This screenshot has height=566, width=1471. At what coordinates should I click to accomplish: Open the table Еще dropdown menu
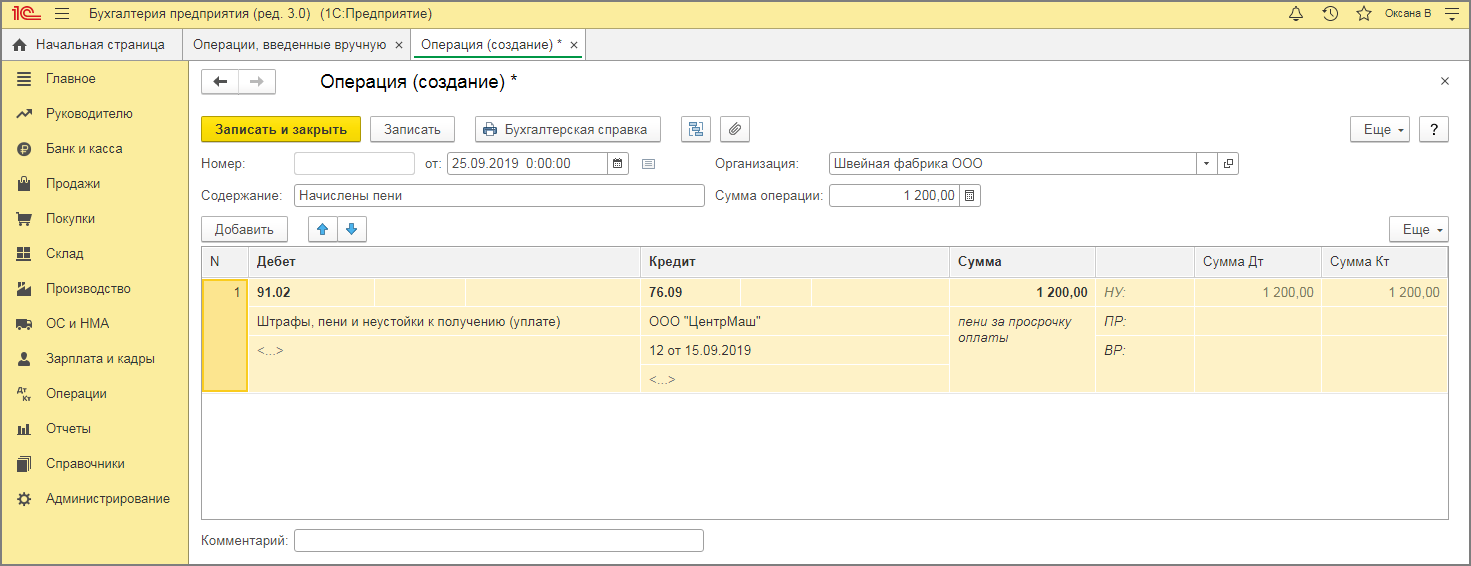1419,229
